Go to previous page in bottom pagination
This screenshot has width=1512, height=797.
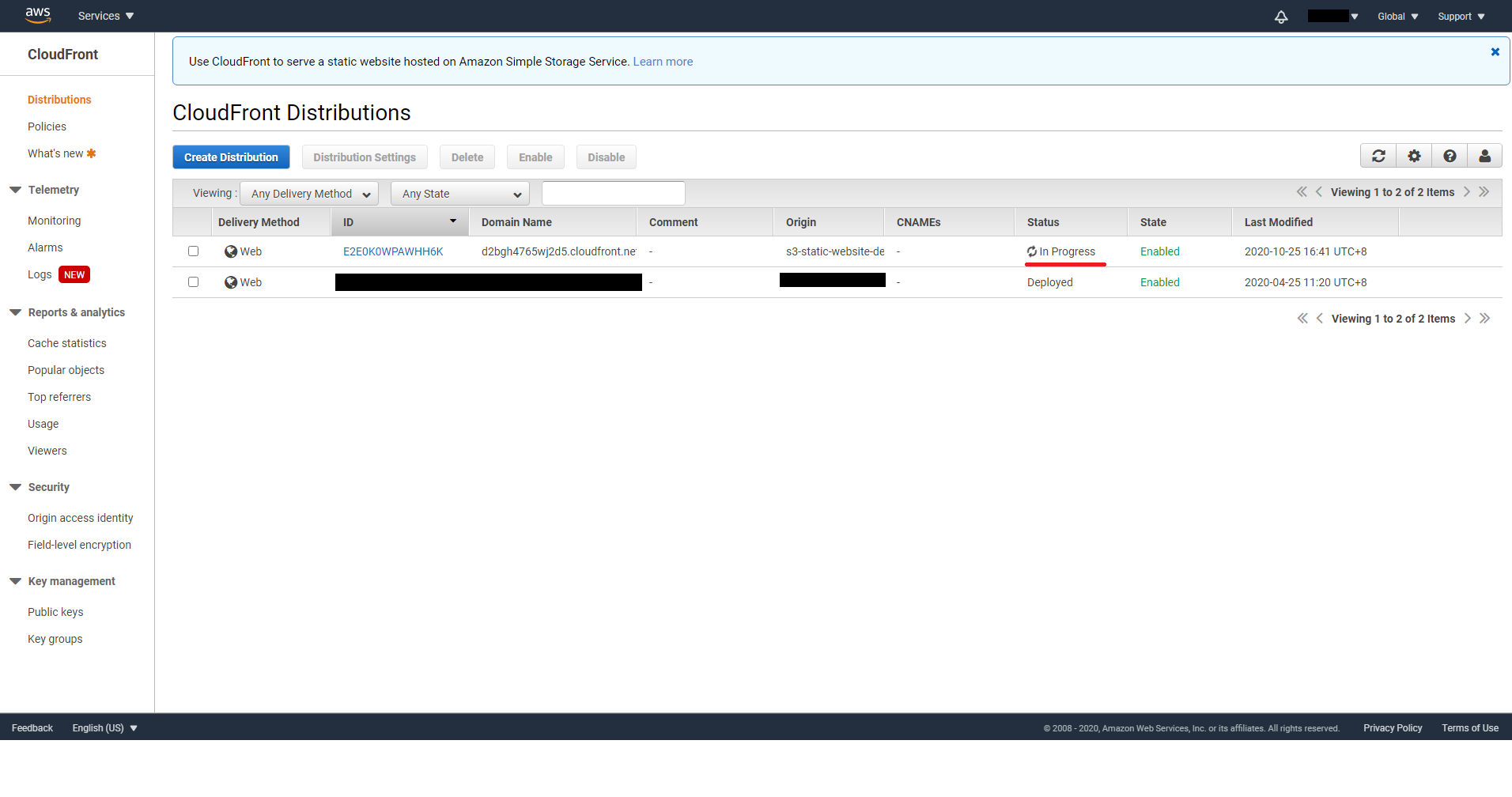tap(1319, 319)
